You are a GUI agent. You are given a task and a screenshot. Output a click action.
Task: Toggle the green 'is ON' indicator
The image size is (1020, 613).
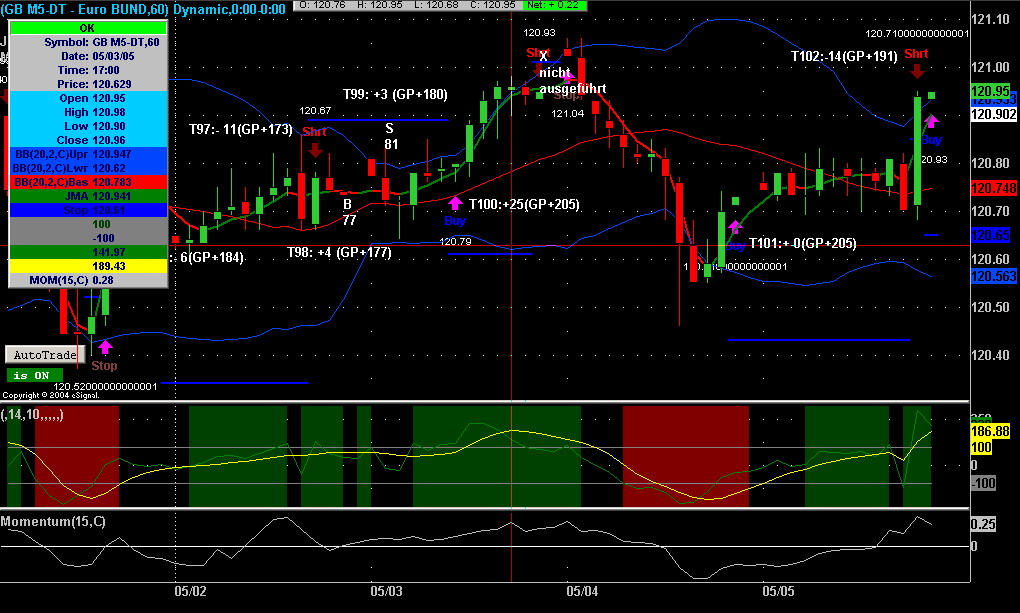click(x=34, y=375)
